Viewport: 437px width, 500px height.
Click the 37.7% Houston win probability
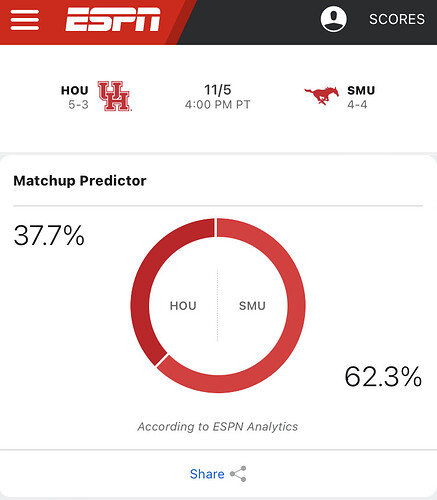[x=49, y=236]
